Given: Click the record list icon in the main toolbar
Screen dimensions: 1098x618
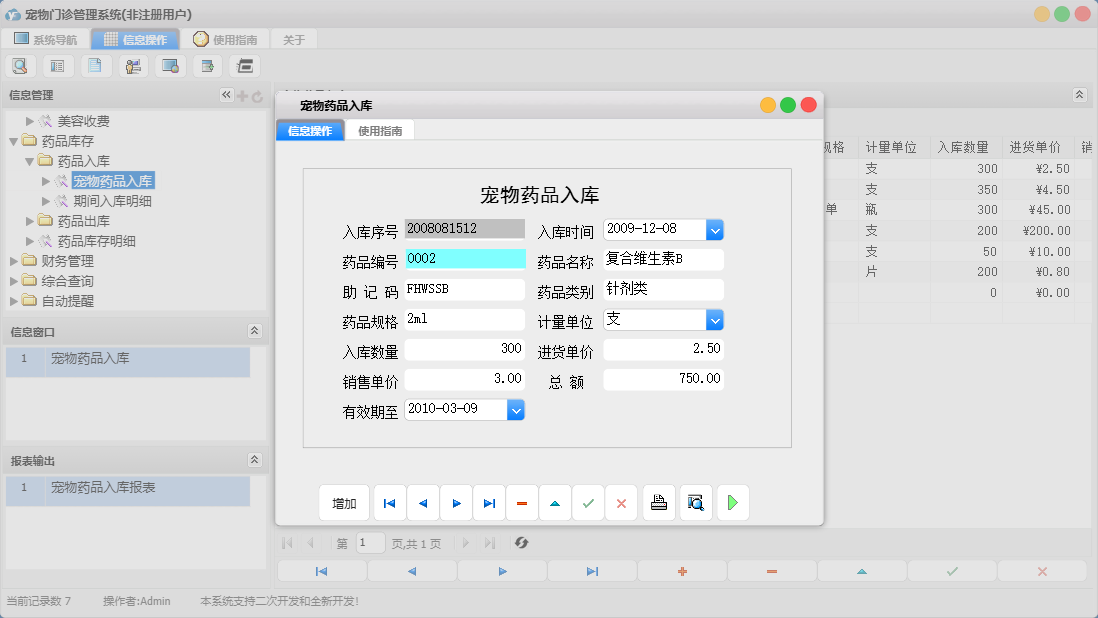Looking at the screenshot, I should click(57, 65).
